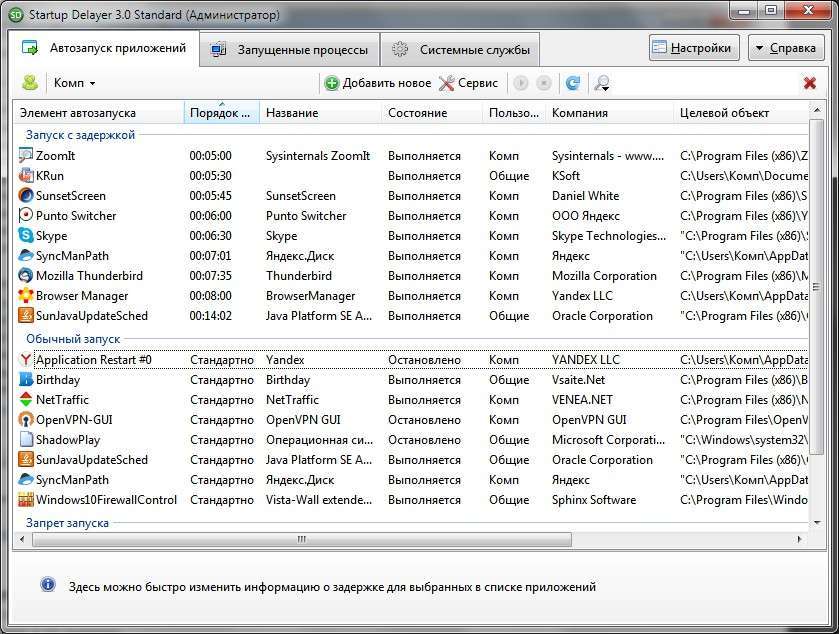Open the Комп user dropdown

click(74, 83)
